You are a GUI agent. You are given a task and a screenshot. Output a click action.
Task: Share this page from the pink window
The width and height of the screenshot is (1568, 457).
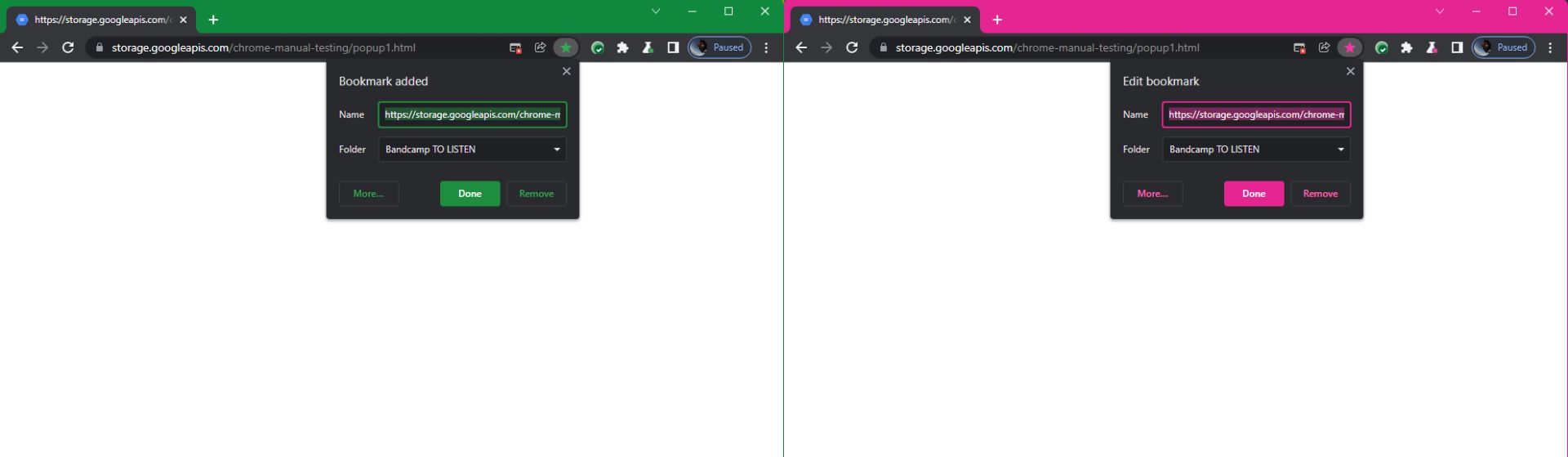tap(1324, 47)
